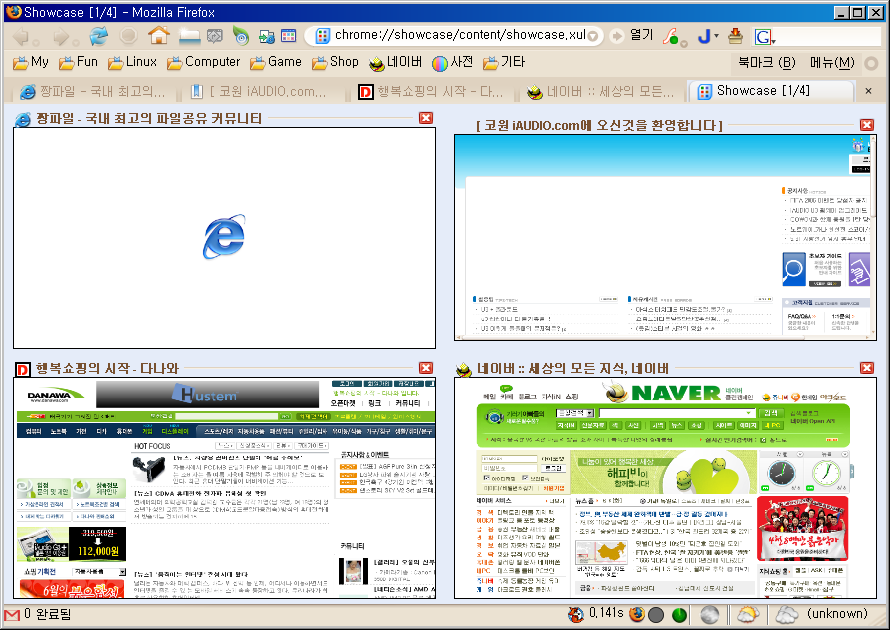Click the blue J toolbar icon
The image size is (890, 630).
[704, 36]
